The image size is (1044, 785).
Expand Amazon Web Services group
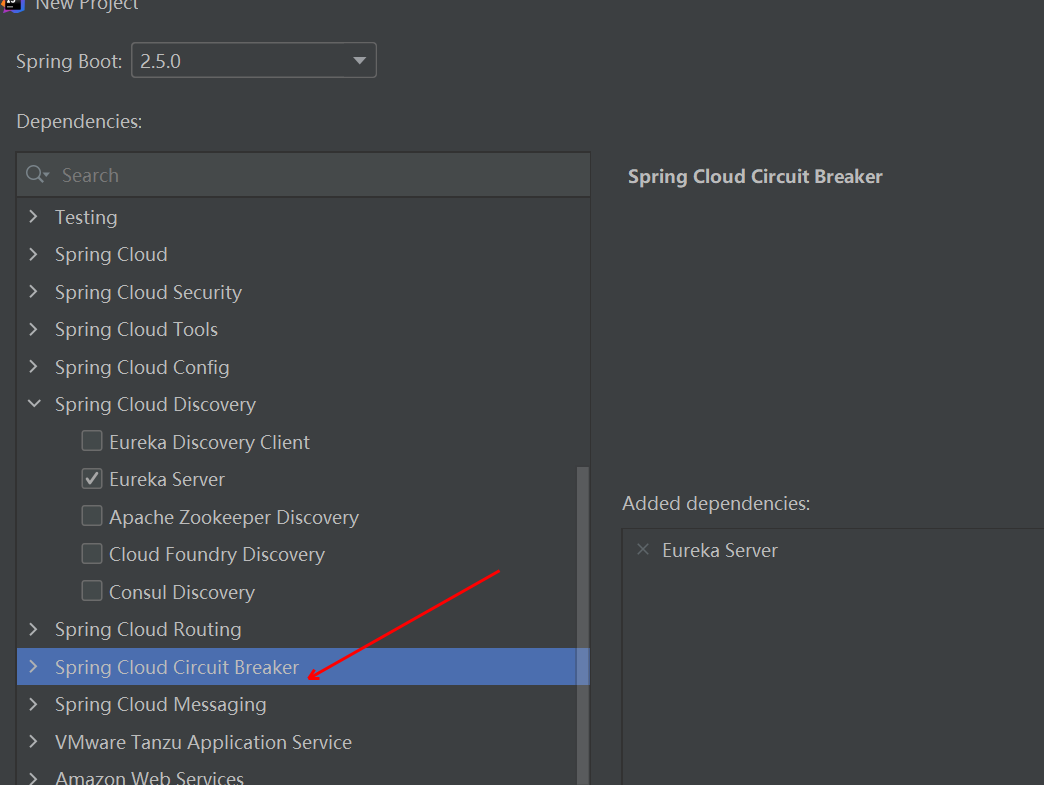33,777
